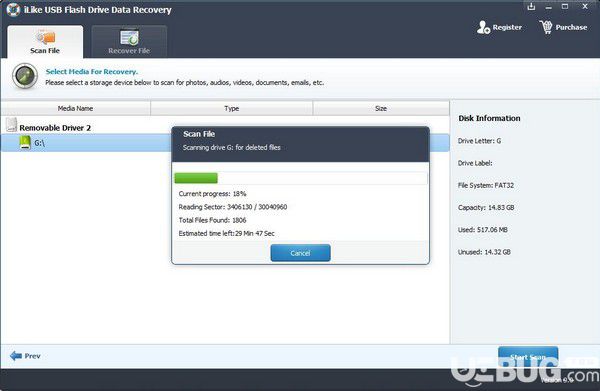Click the Disk Information heading

(x=489, y=118)
